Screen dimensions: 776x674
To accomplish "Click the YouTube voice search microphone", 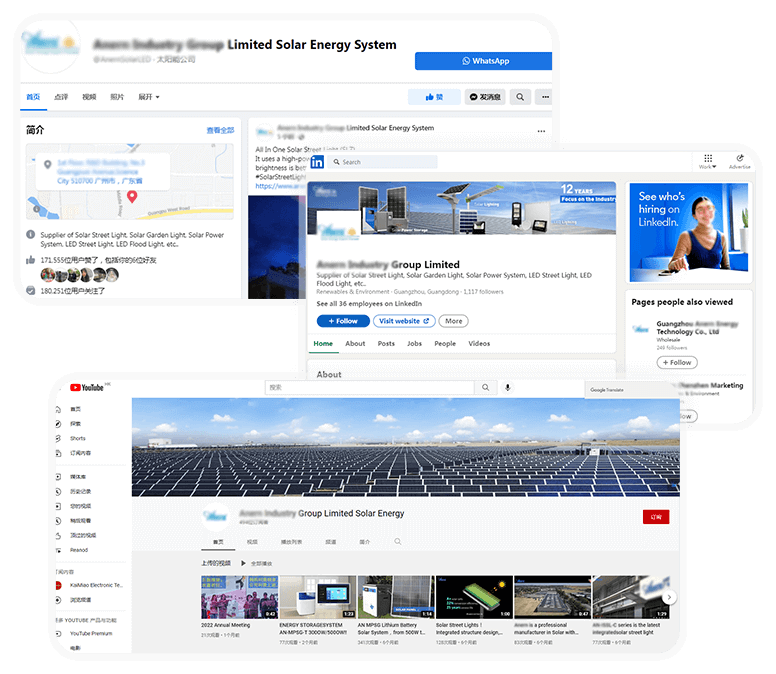I will 508,387.
